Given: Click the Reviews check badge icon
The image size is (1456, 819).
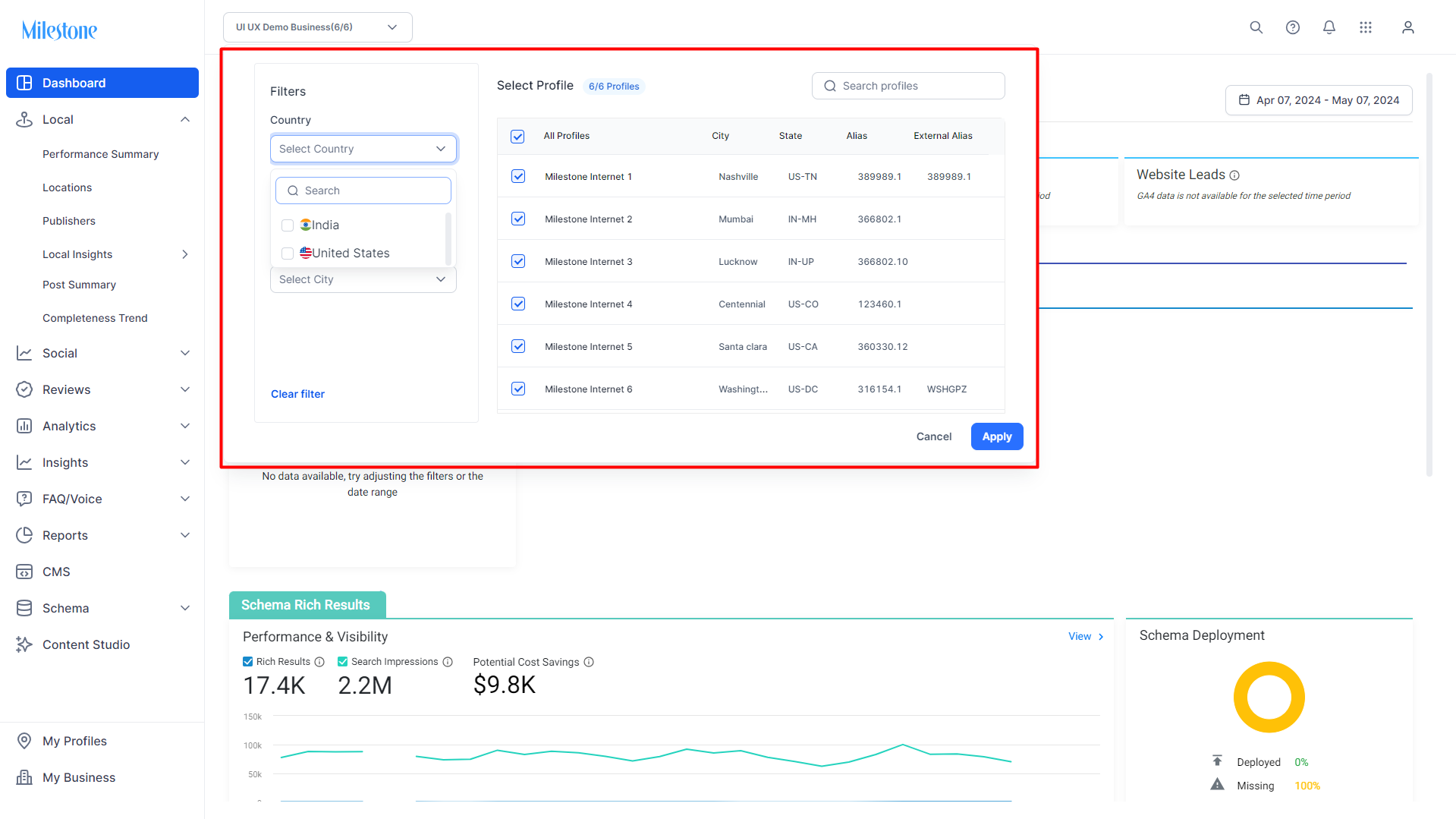Looking at the screenshot, I should click(24, 389).
